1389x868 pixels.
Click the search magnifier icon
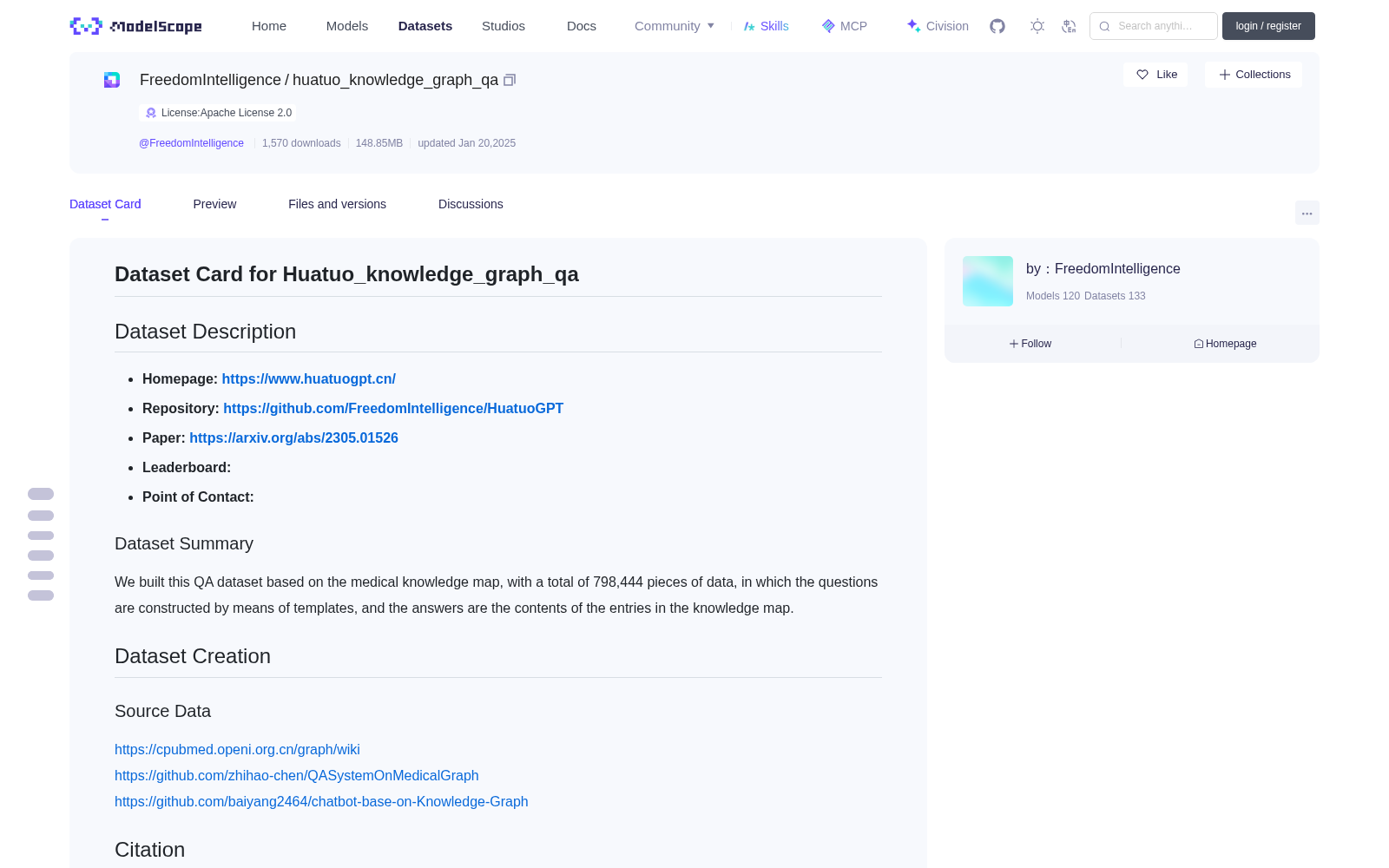1104,26
